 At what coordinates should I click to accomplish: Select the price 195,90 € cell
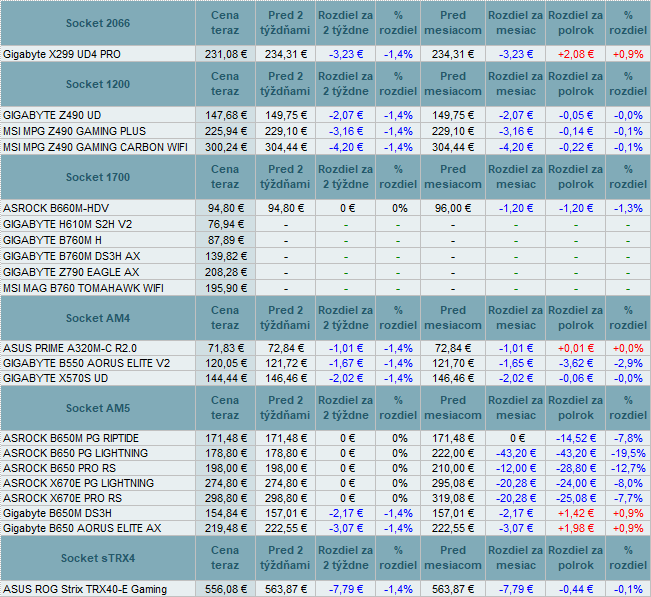(225, 288)
